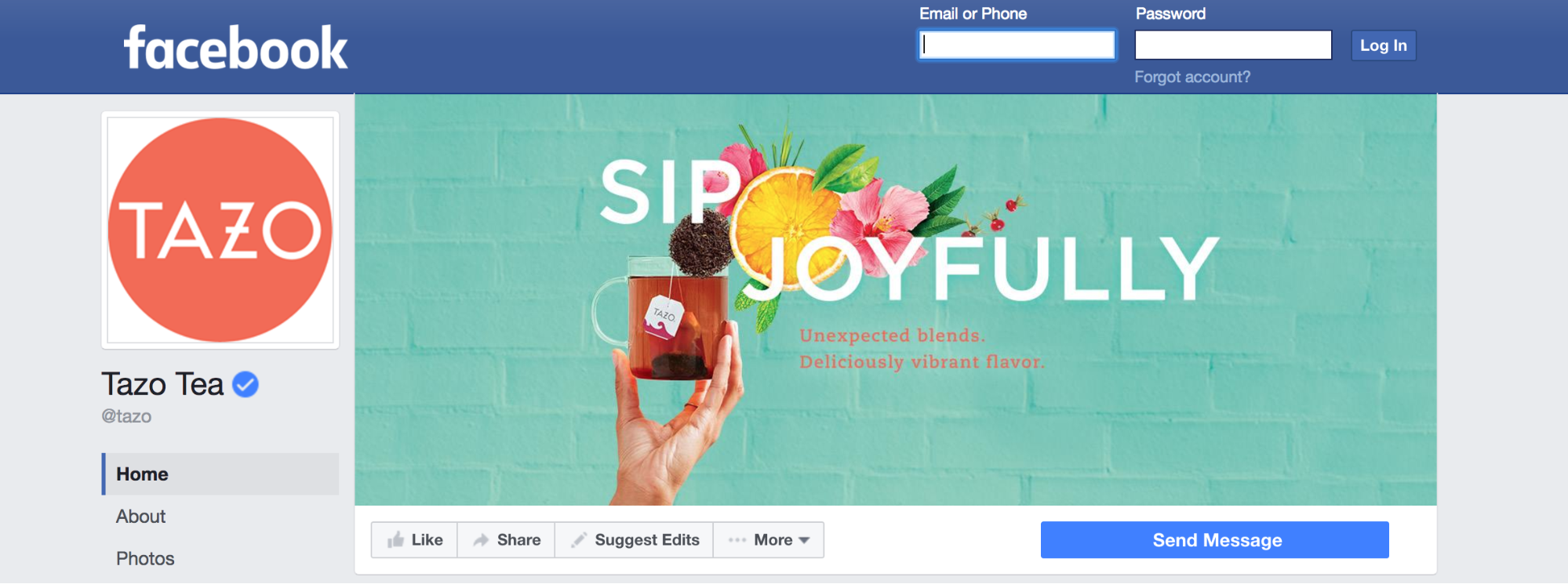Viewport: 1568px width, 584px height.
Task: Open the Sip Joyfully cover photo
Action: [895, 299]
